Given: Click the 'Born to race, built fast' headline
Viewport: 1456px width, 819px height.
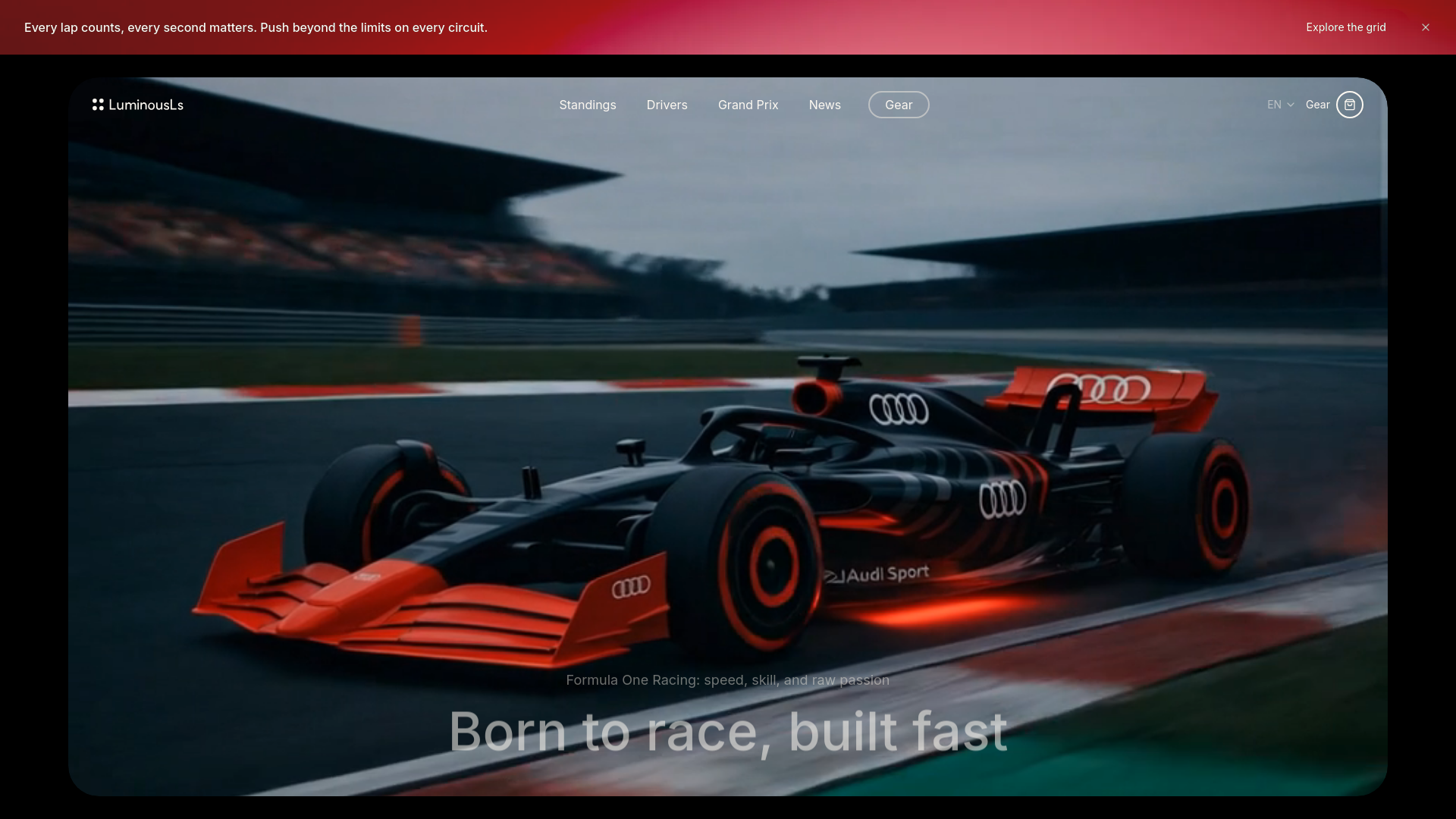Looking at the screenshot, I should click(x=728, y=732).
